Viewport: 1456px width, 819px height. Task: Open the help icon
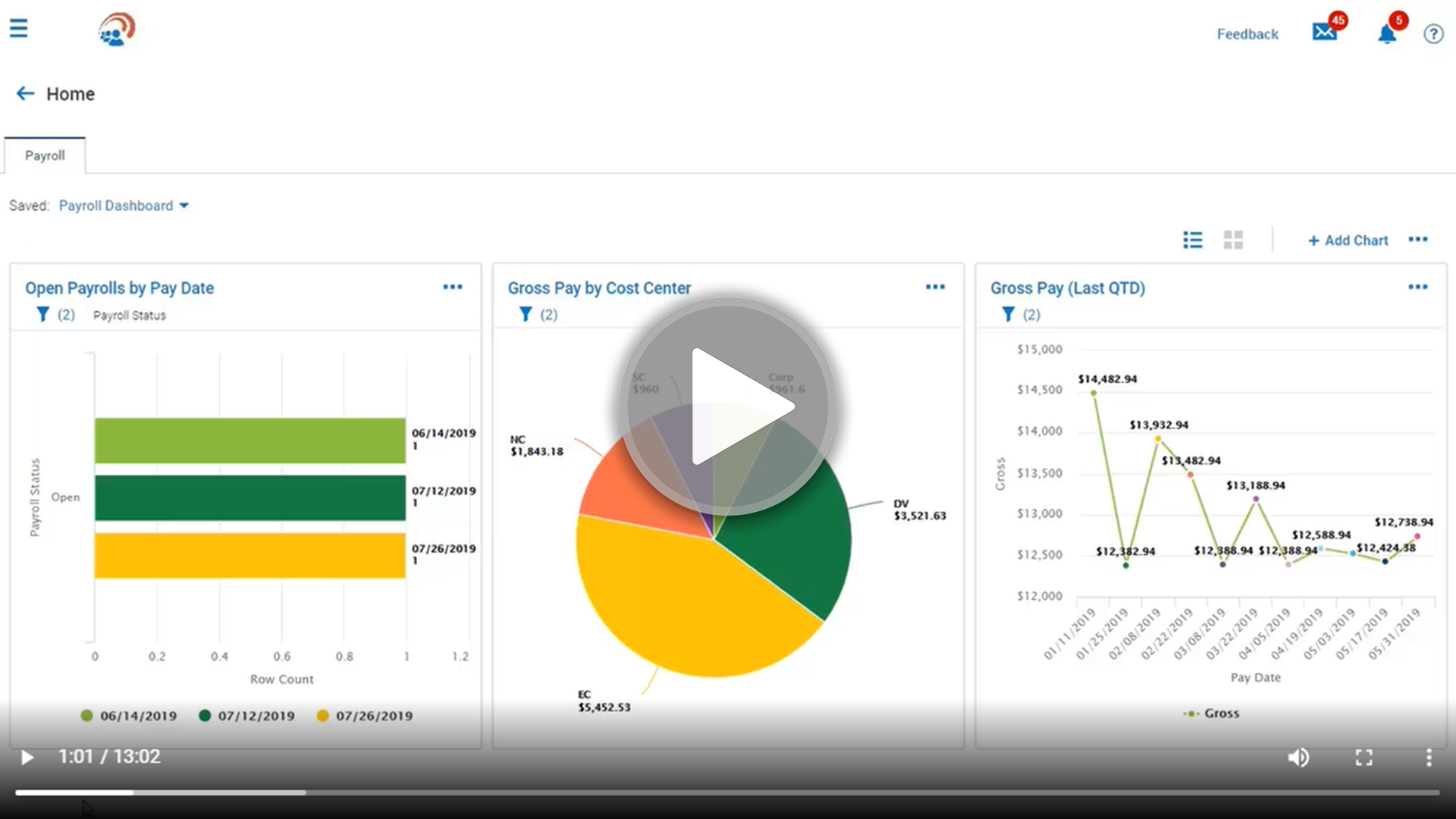[1433, 34]
